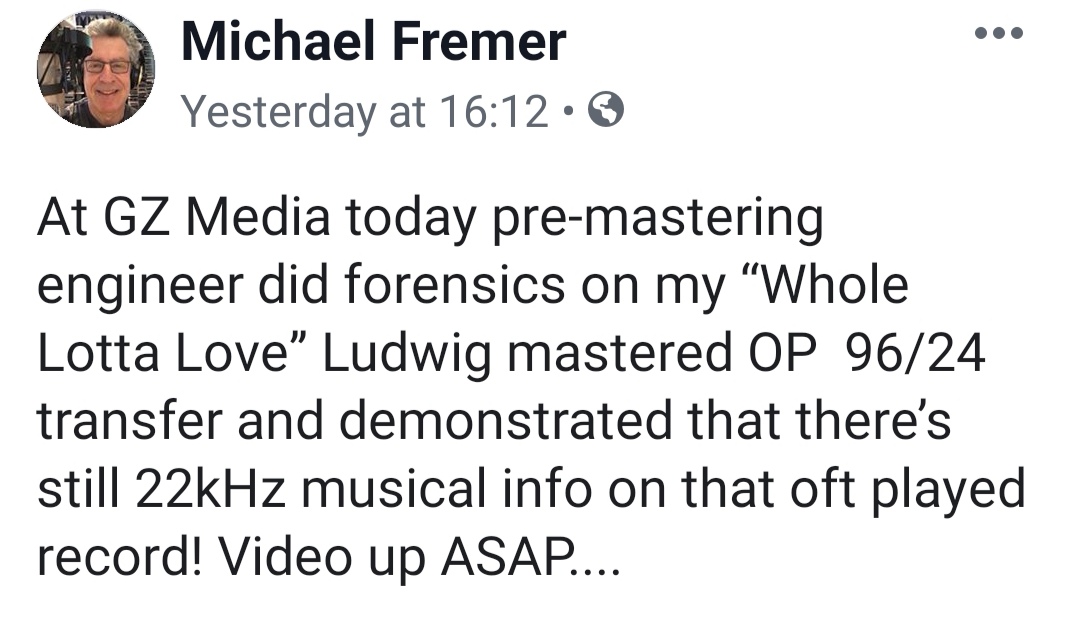Click the word "transfer" in the post
The width and height of the screenshot is (1080, 617).
[x=139, y=423]
